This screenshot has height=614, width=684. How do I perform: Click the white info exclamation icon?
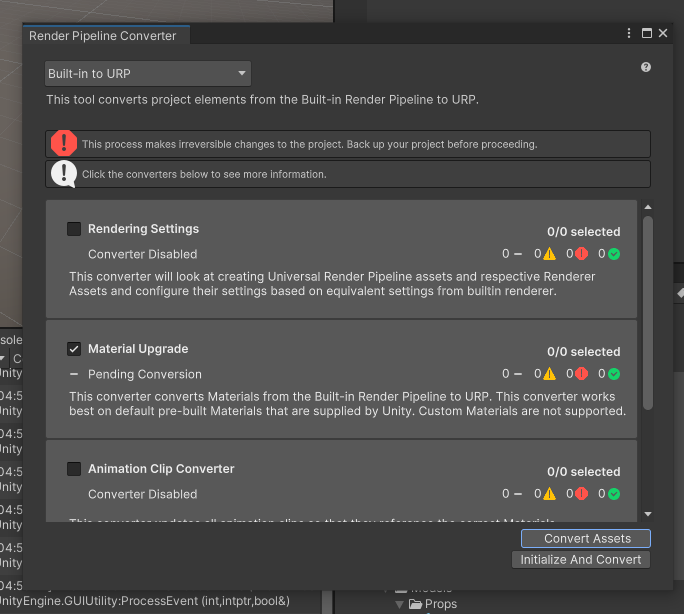tap(64, 174)
